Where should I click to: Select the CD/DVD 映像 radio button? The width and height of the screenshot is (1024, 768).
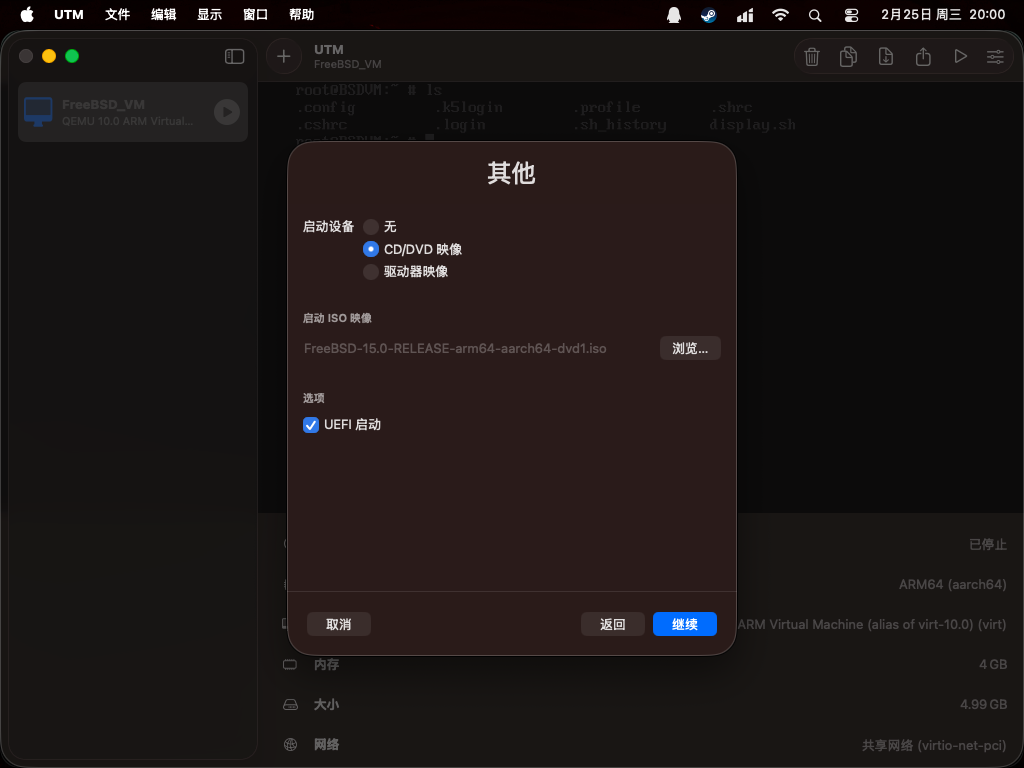pyautogui.click(x=371, y=249)
